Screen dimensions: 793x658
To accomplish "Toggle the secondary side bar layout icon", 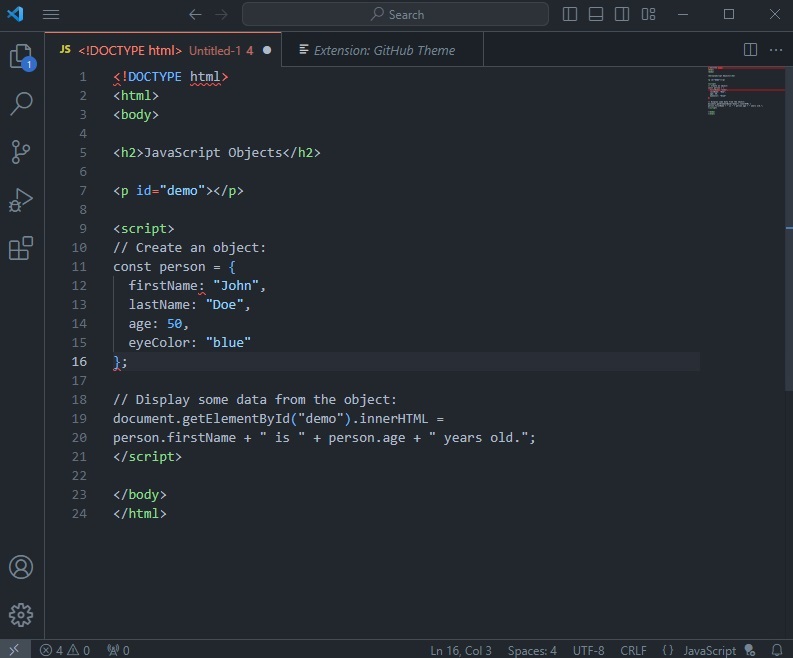I will point(622,14).
